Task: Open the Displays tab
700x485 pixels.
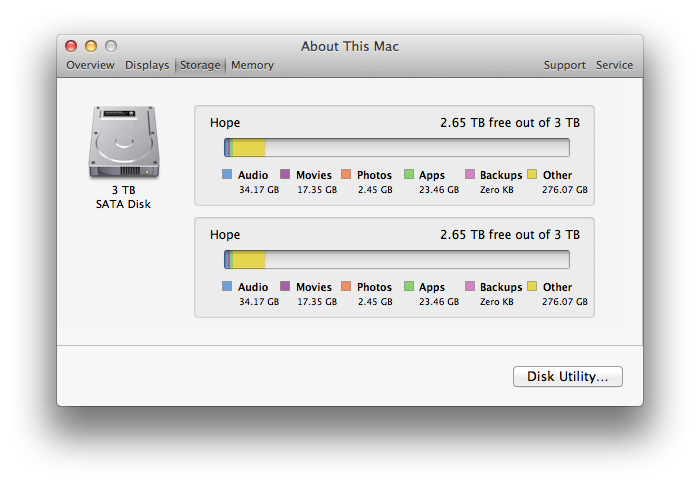Action: (x=147, y=65)
